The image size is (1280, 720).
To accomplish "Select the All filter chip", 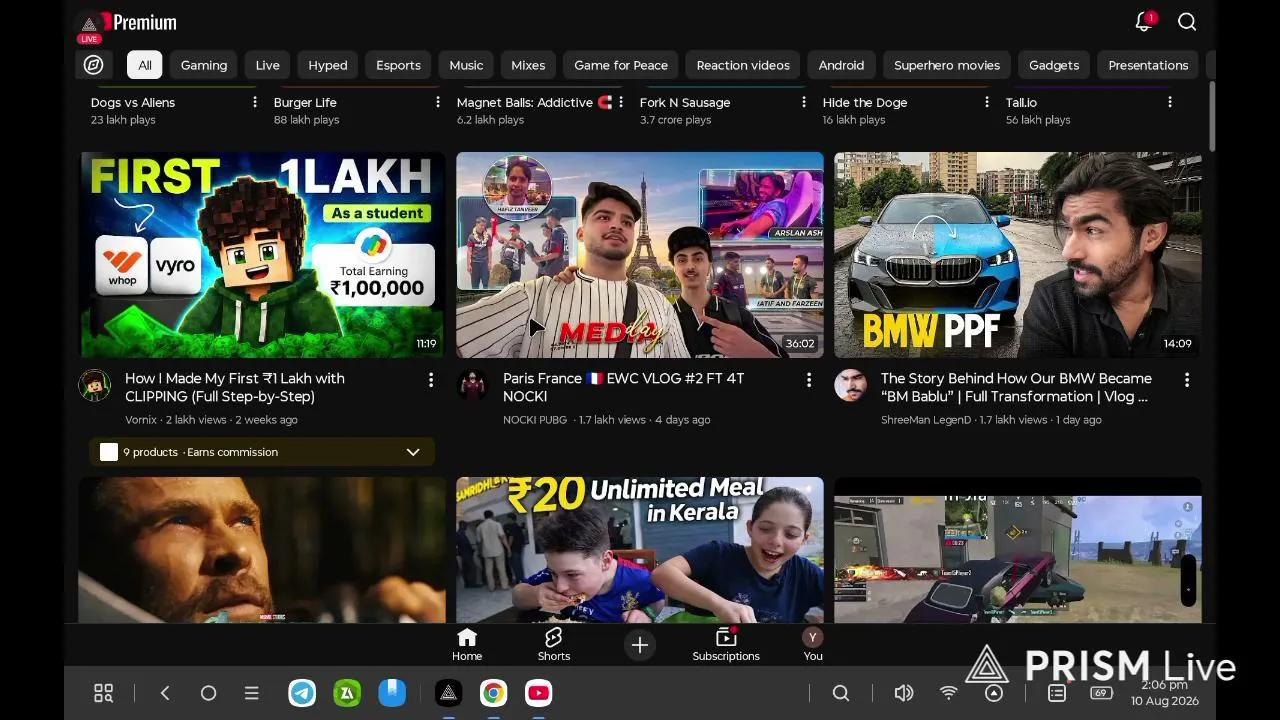I will (145, 65).
